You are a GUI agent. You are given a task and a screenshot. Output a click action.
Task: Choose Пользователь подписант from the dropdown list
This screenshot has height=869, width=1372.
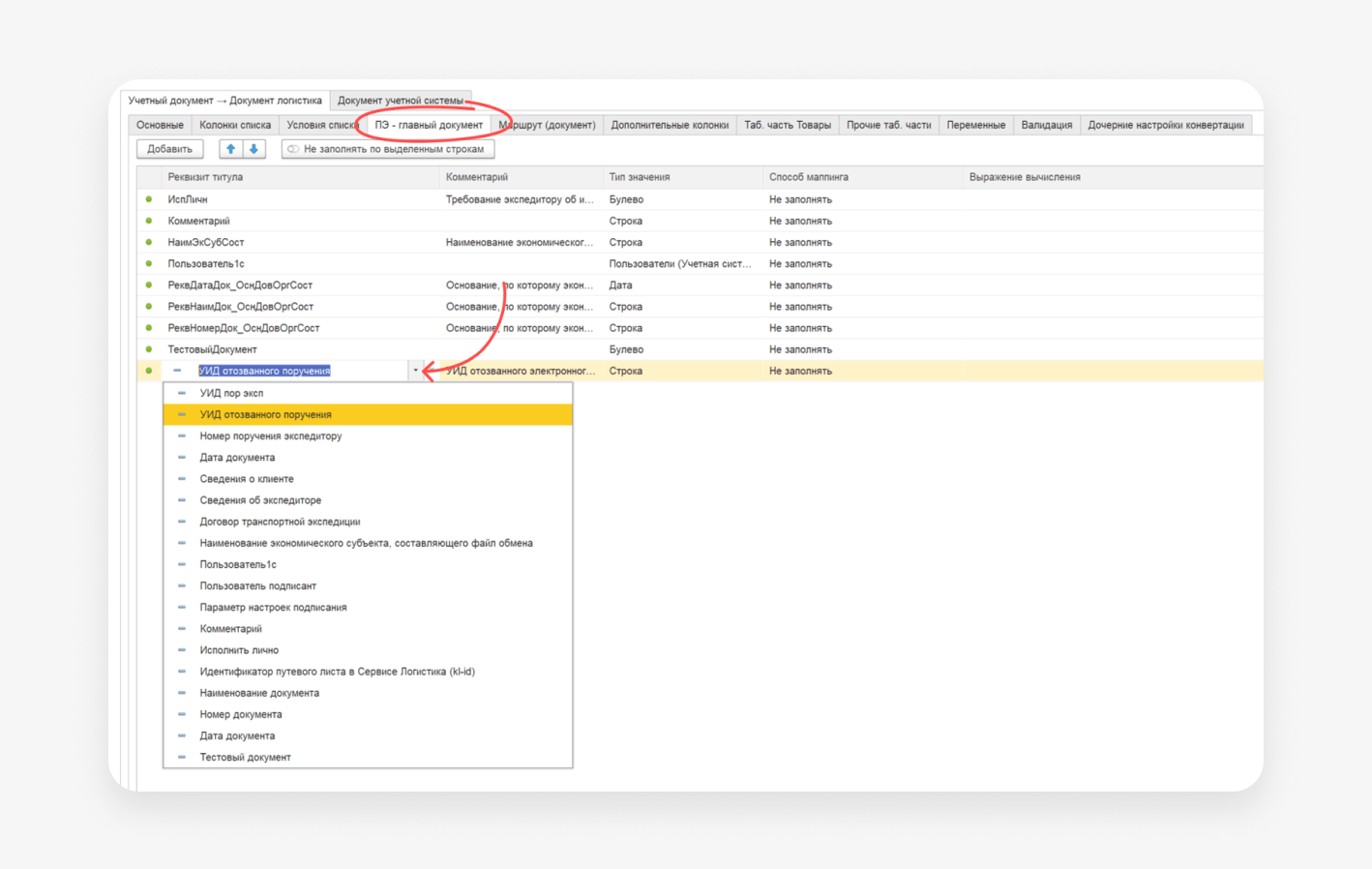coord(368,586)
